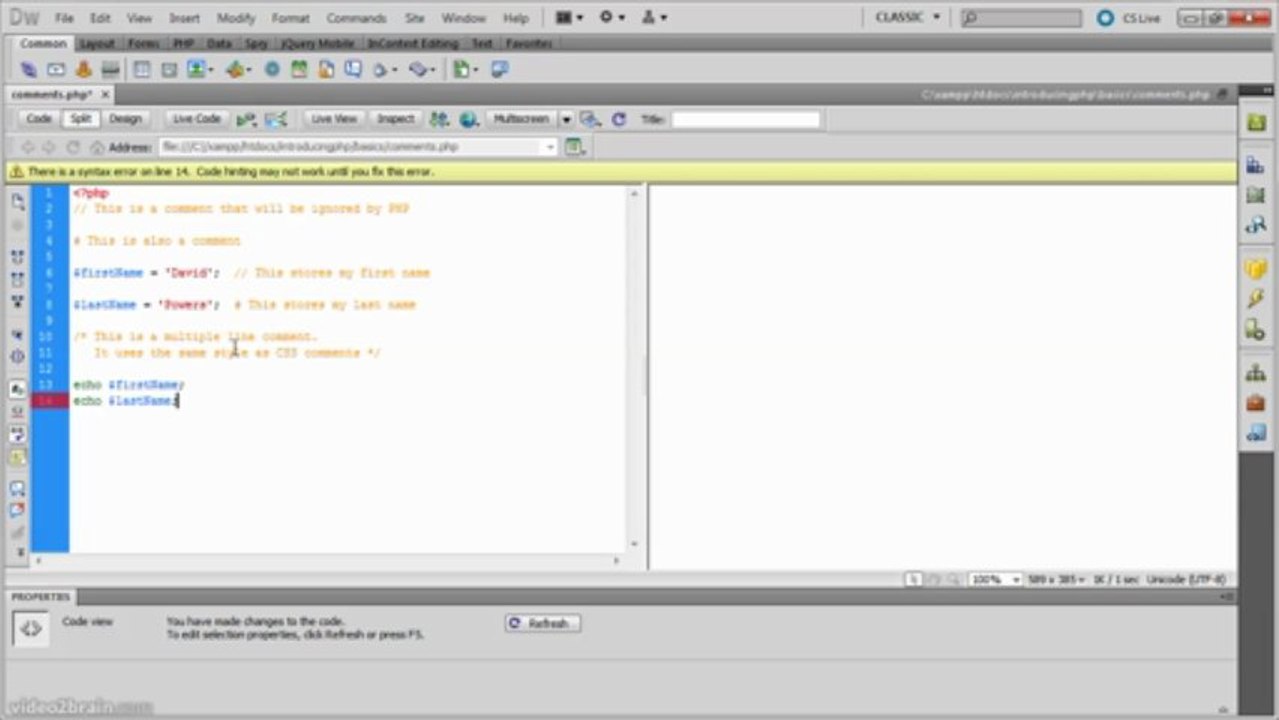1279x720 pixels.
Task: Open the Assets panel icon
Action: point(1255,403)
